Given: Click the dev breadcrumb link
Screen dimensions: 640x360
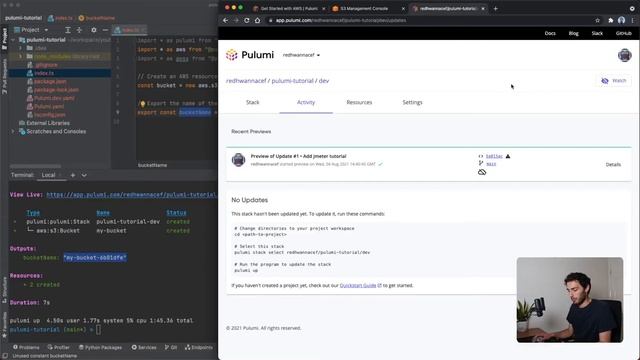Looking at the screenshot, I should [324, 81].
